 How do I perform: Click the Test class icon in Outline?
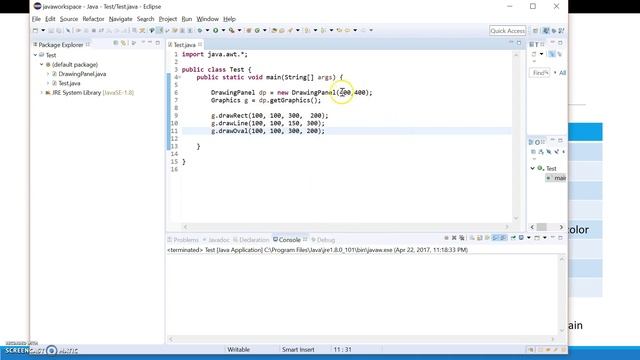click(540, 168)
